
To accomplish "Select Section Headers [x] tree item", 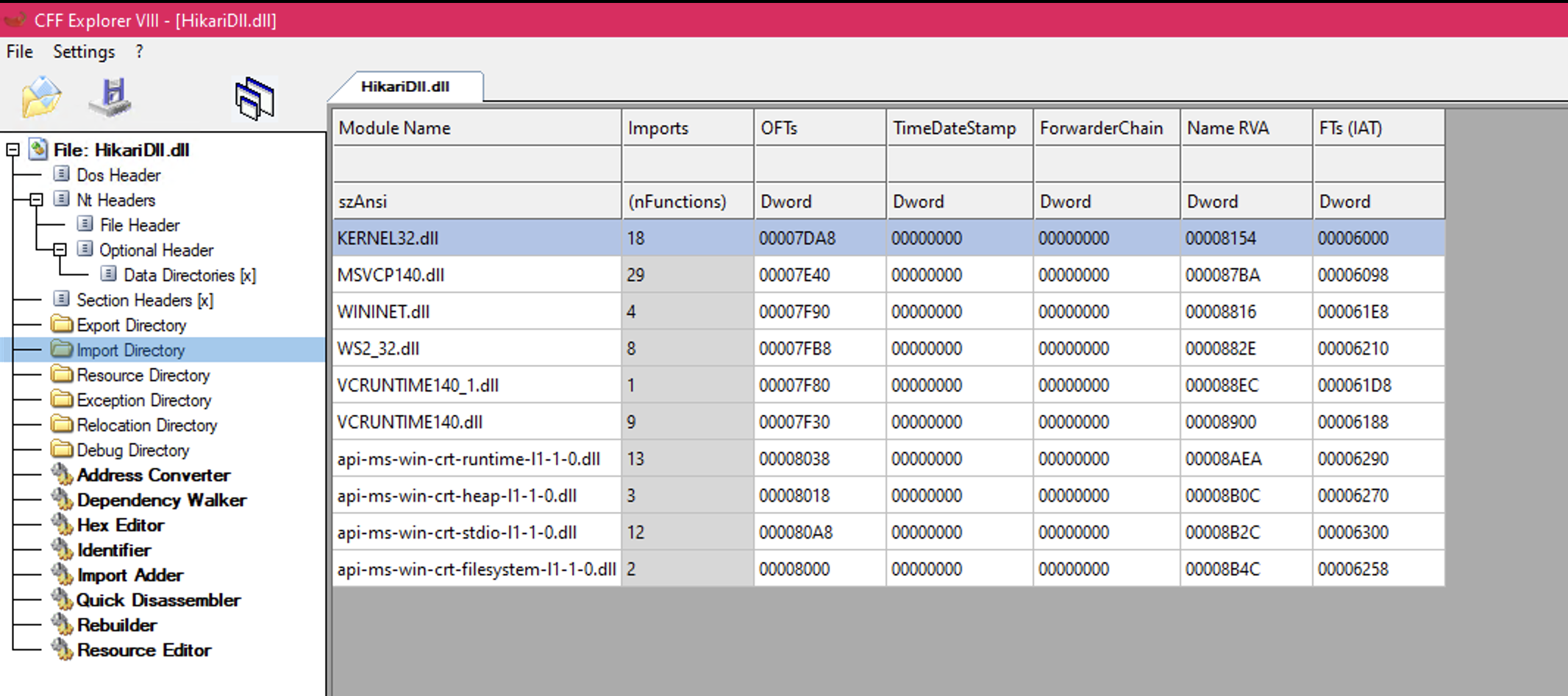I will pos(144,300).
